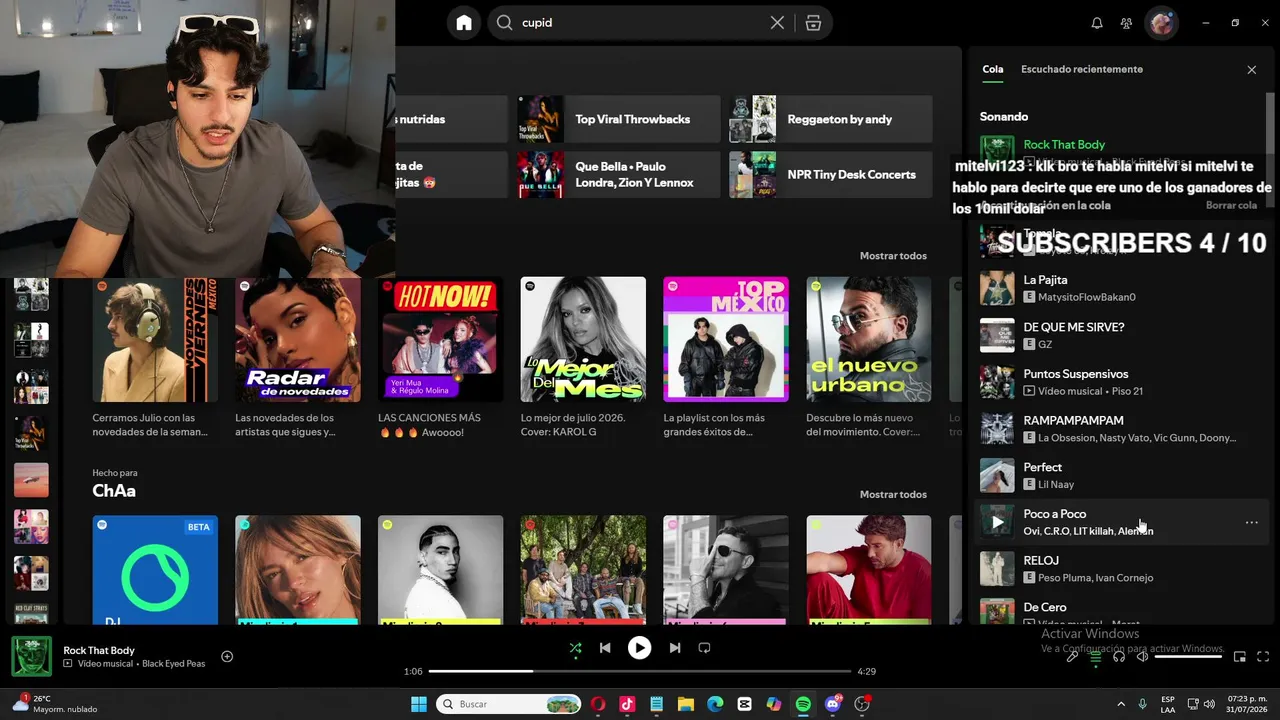Viewport: 1280px width, 720px height.
Task: Enter full screen player mode
Action: point(1263,657)
